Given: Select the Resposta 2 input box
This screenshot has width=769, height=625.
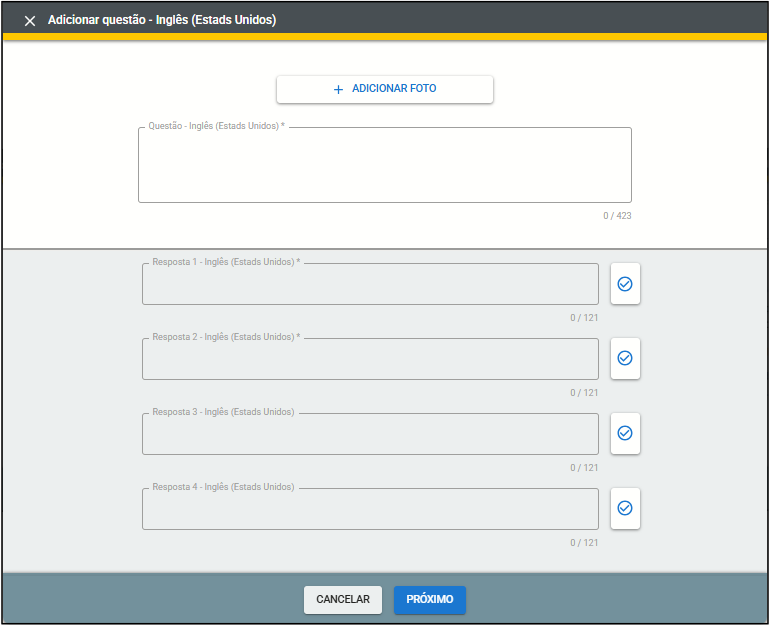Looking at the screenshot, I should click(x=370, y=361).
